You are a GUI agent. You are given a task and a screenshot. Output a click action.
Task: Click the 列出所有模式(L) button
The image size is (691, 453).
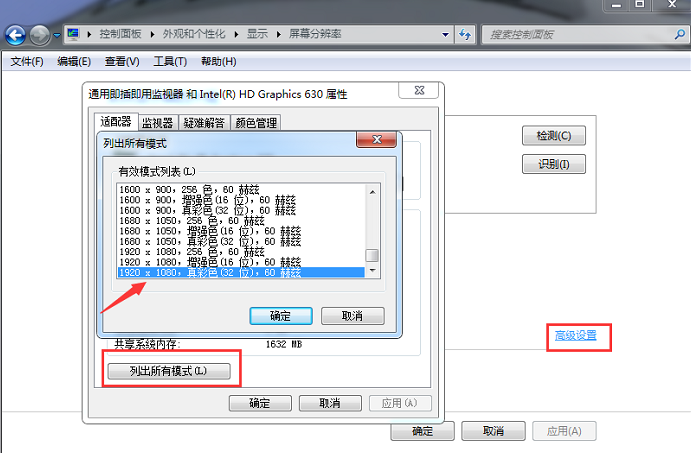coord(169,371)
